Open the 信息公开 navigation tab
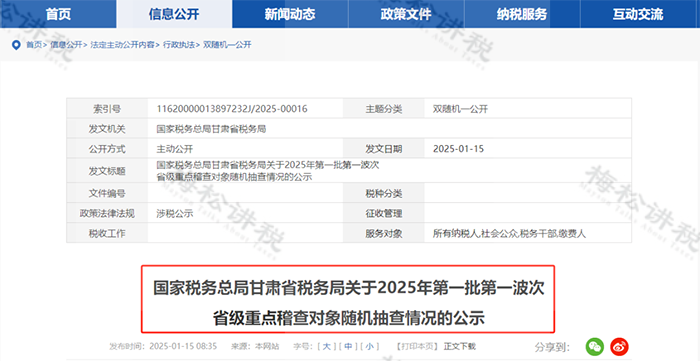 click(174, 14)
